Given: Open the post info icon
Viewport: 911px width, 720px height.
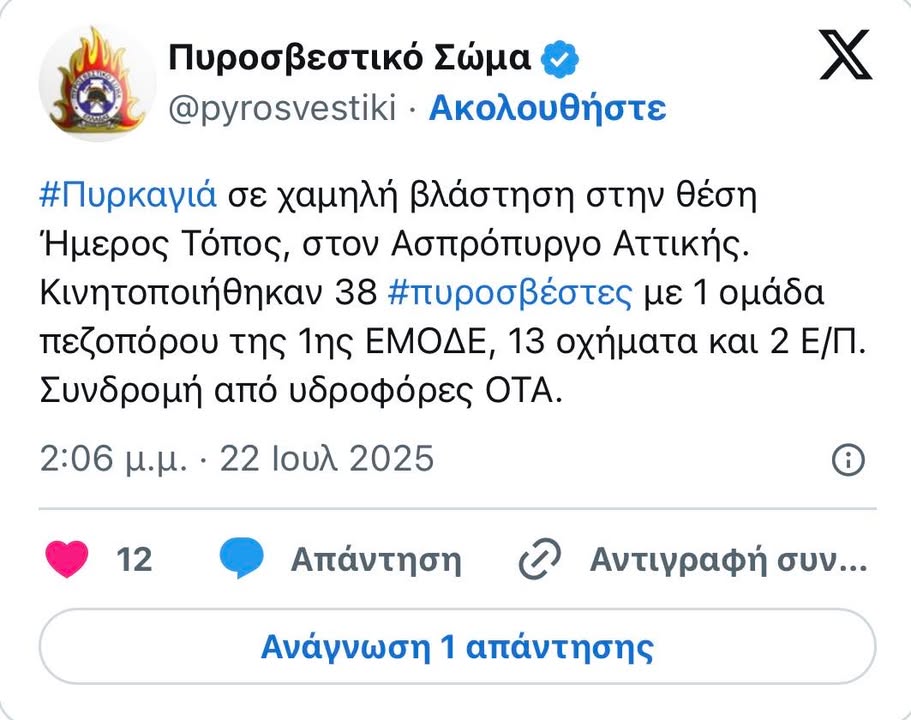Looking at the screenshot, I should point(848,459).
